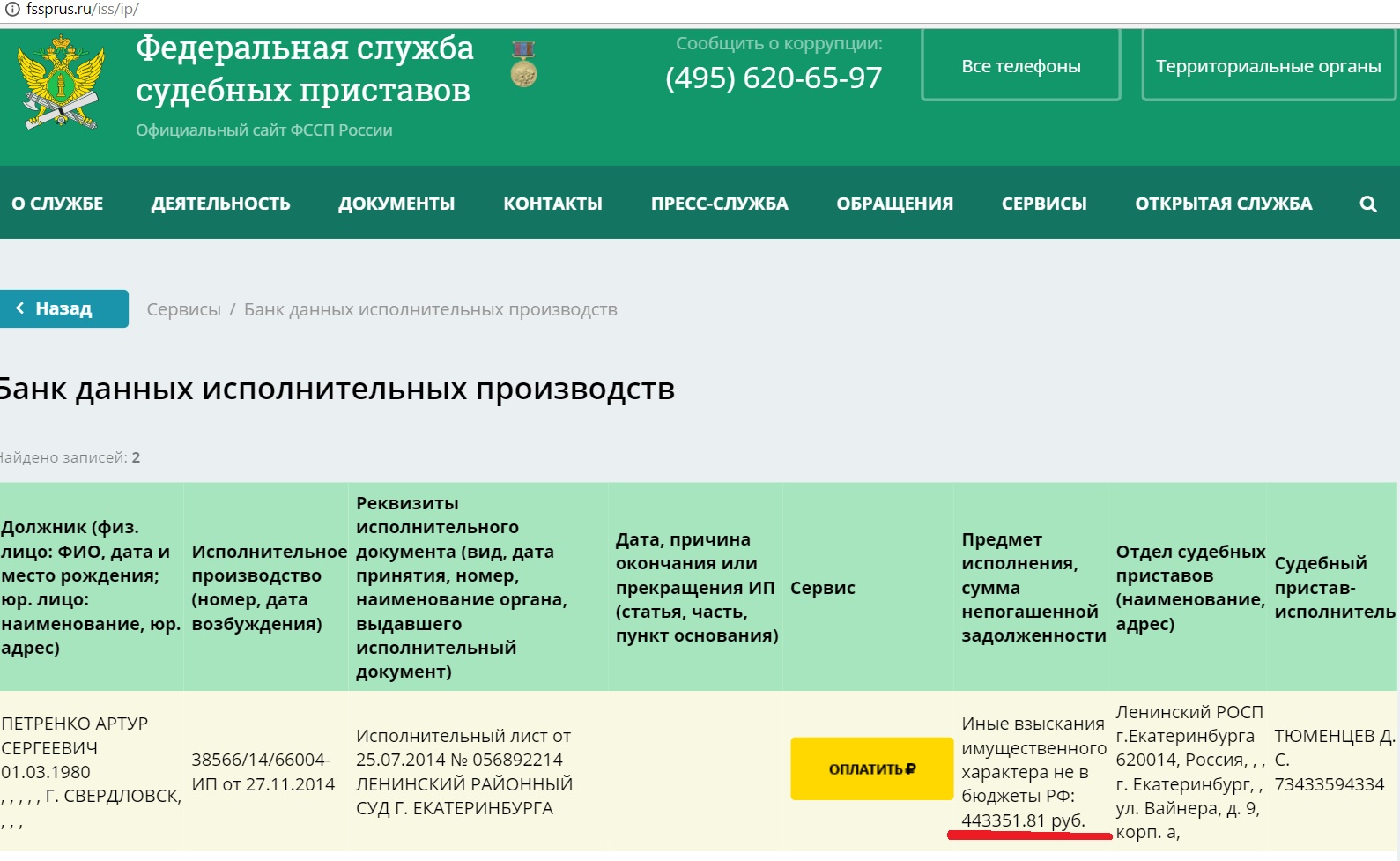Click the debt amount 443351.81 руб.
Viewport: 1400px width, 861px height.
[1023, 820]
